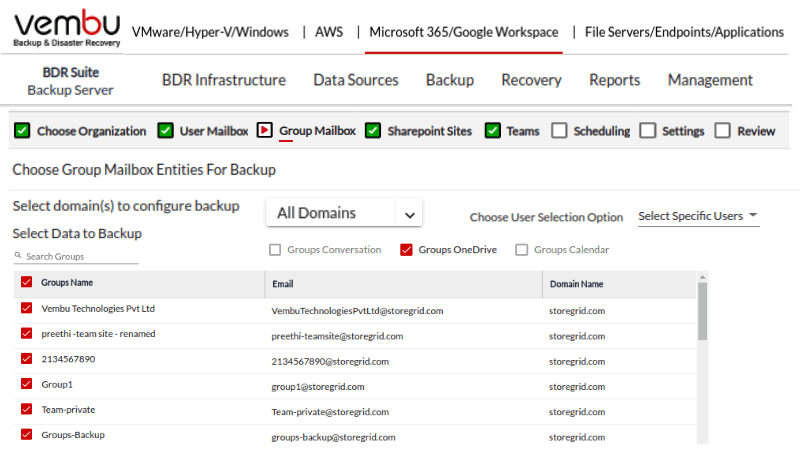Click the User Mailbox completed step checkmark
Image resolution: width=800 pixels, height=450 pixels.
165,131
